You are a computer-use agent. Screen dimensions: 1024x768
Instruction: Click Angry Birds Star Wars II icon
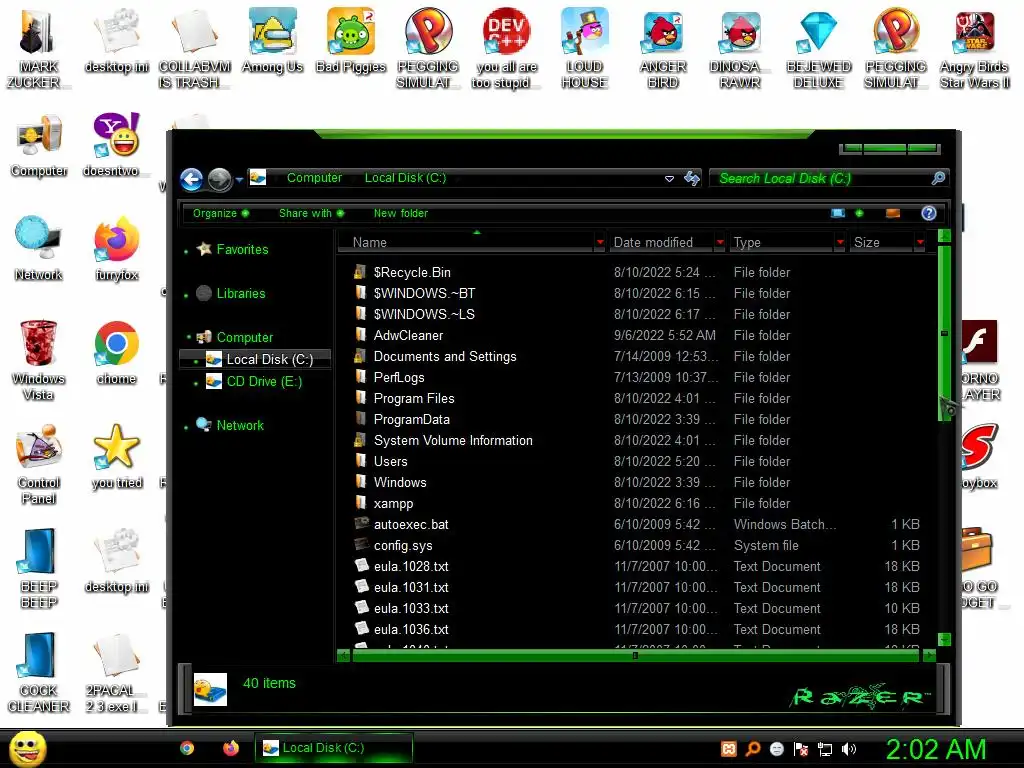coord(974,49)
